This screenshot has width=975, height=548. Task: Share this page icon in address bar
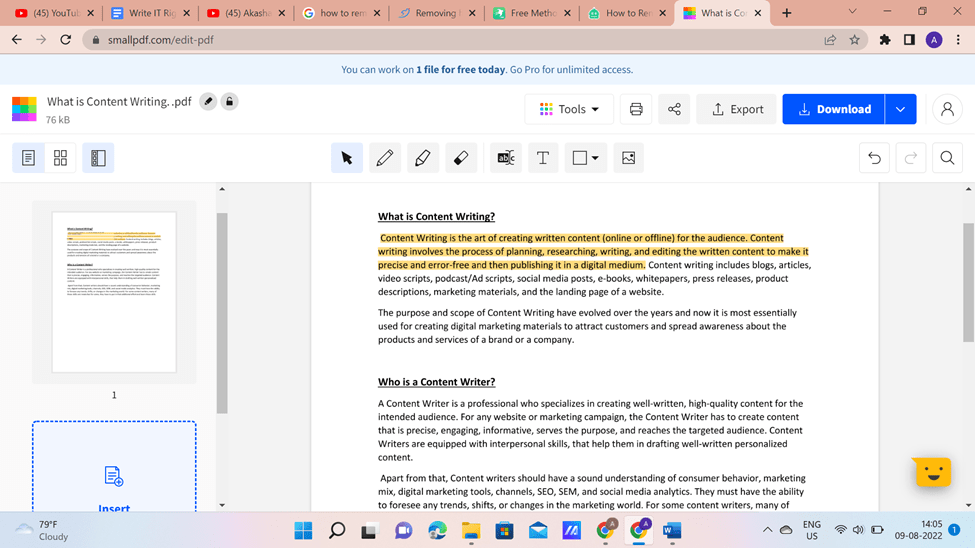pos(830,40)
